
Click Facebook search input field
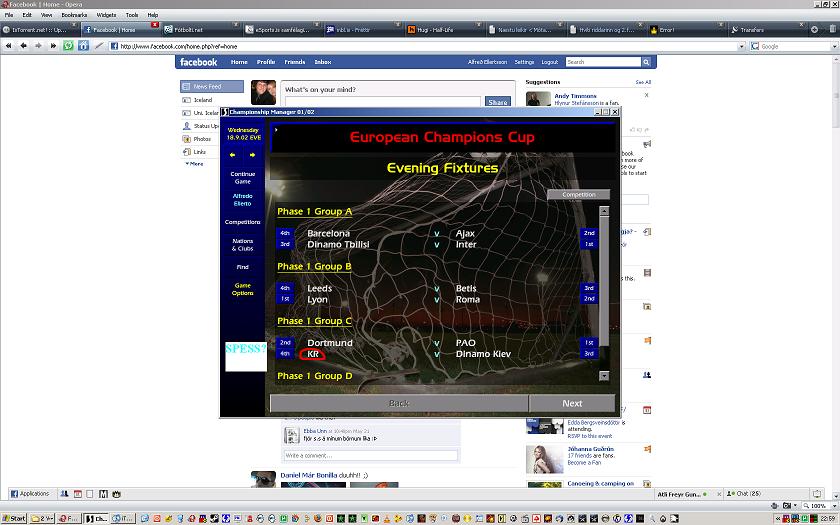coord(603,62)
